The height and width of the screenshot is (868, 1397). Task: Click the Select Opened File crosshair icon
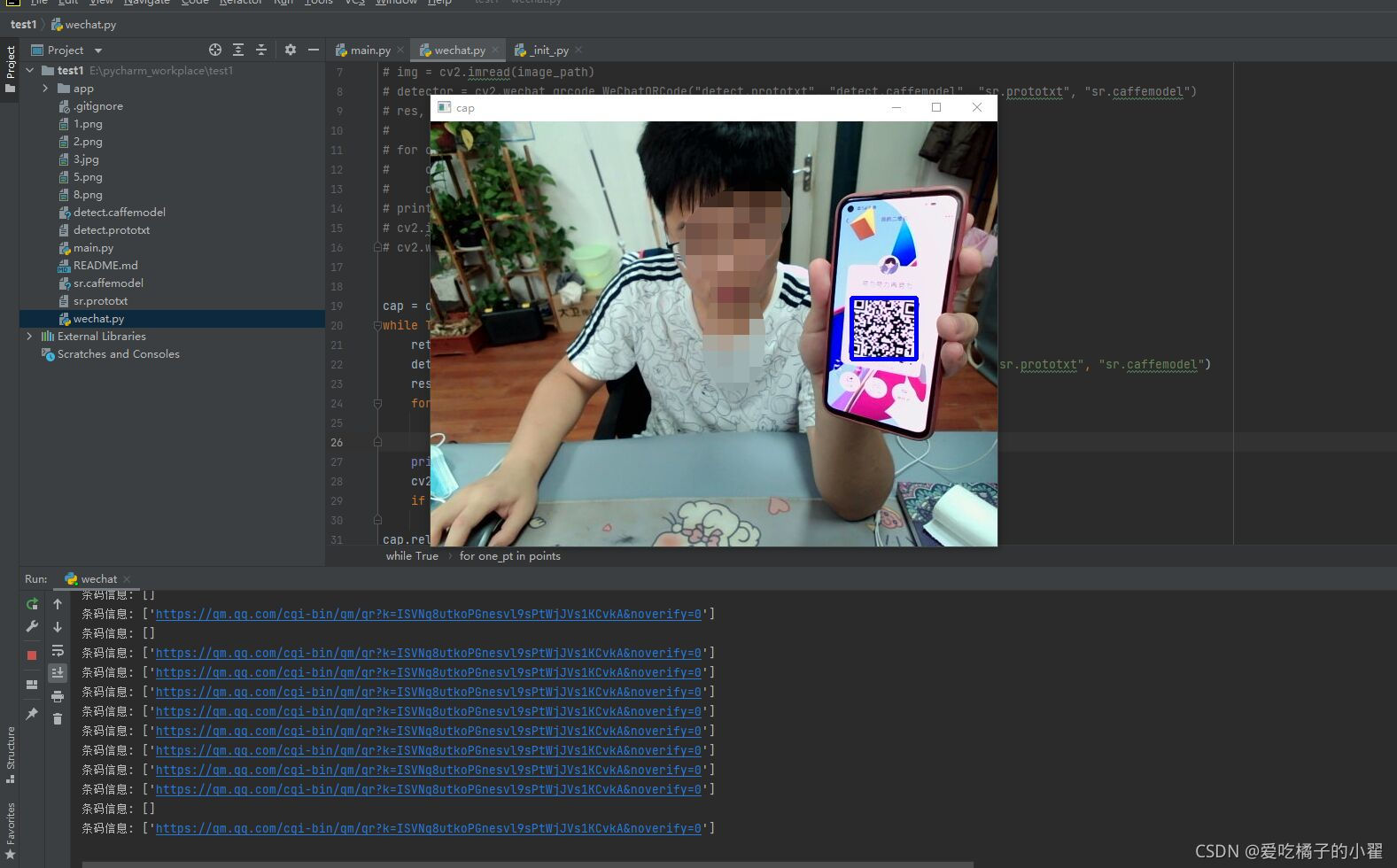214,50
